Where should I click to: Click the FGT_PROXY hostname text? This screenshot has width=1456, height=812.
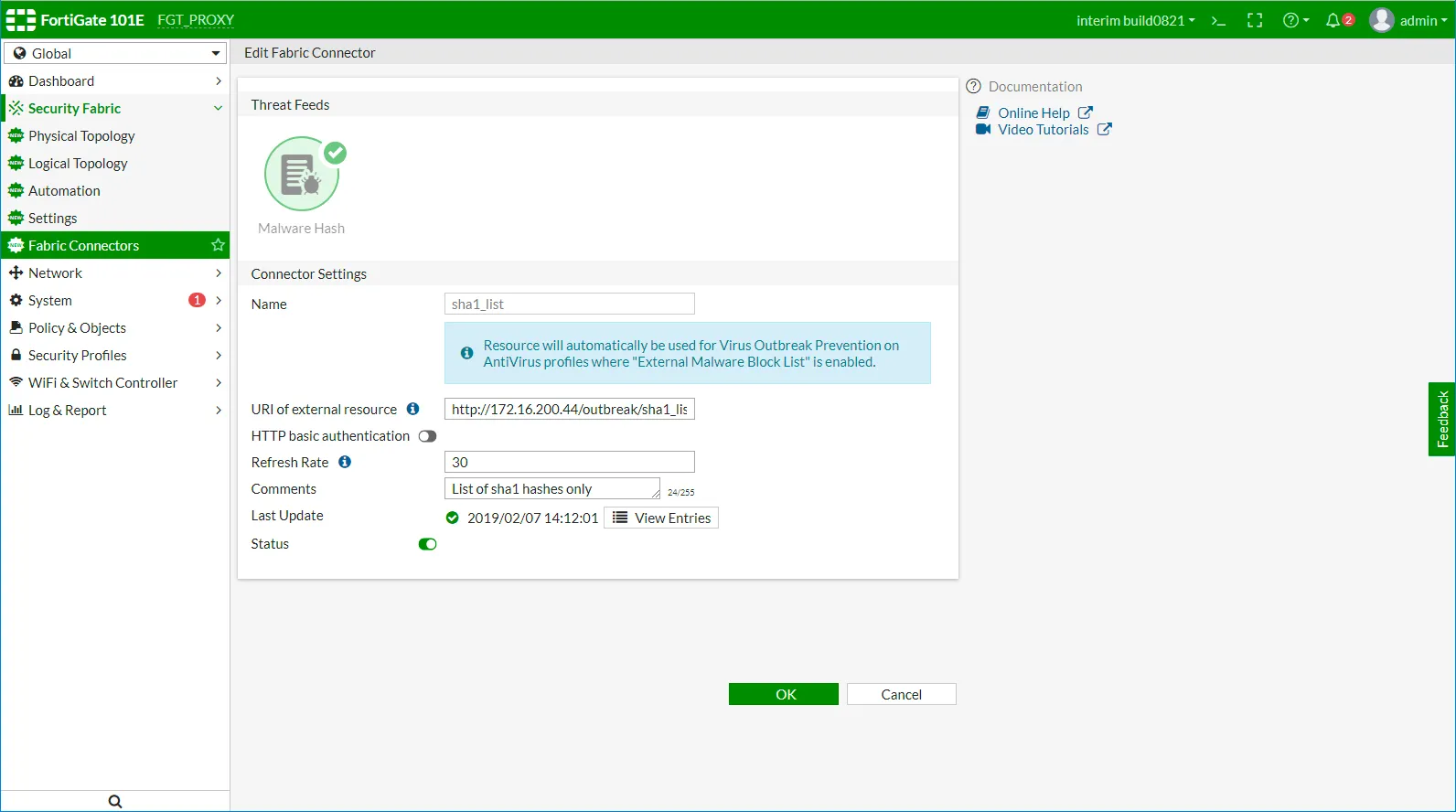(196, 20)
